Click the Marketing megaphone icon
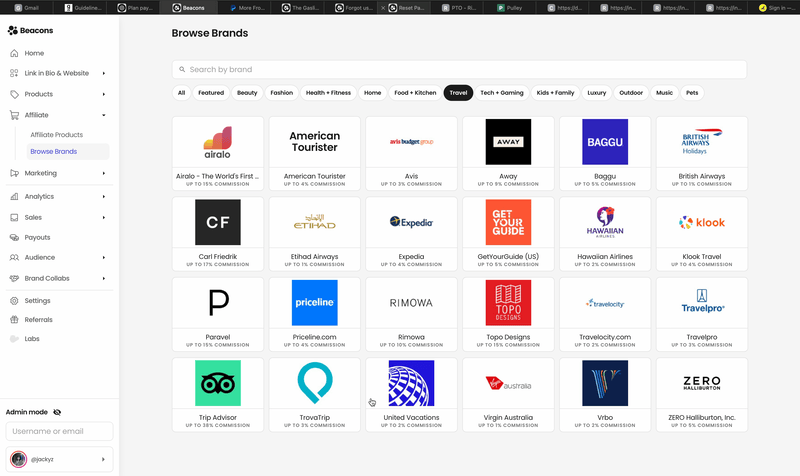Screen dimensions: 800x476 point(14,173)
